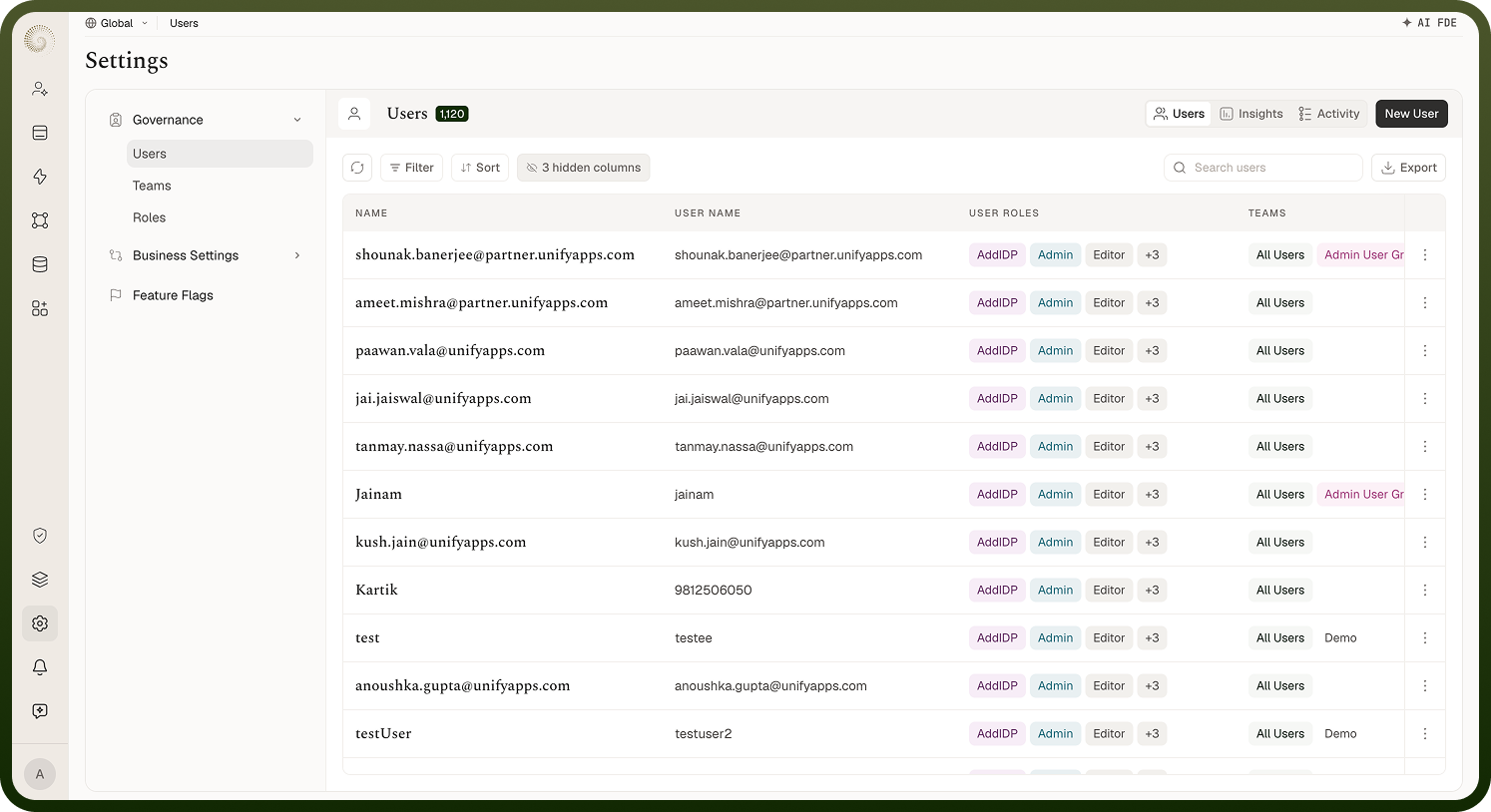This screenshot has width=1491, height=812.
Task: Open the user-add icon in left sidebar
Action: click(x=40, y=89)
